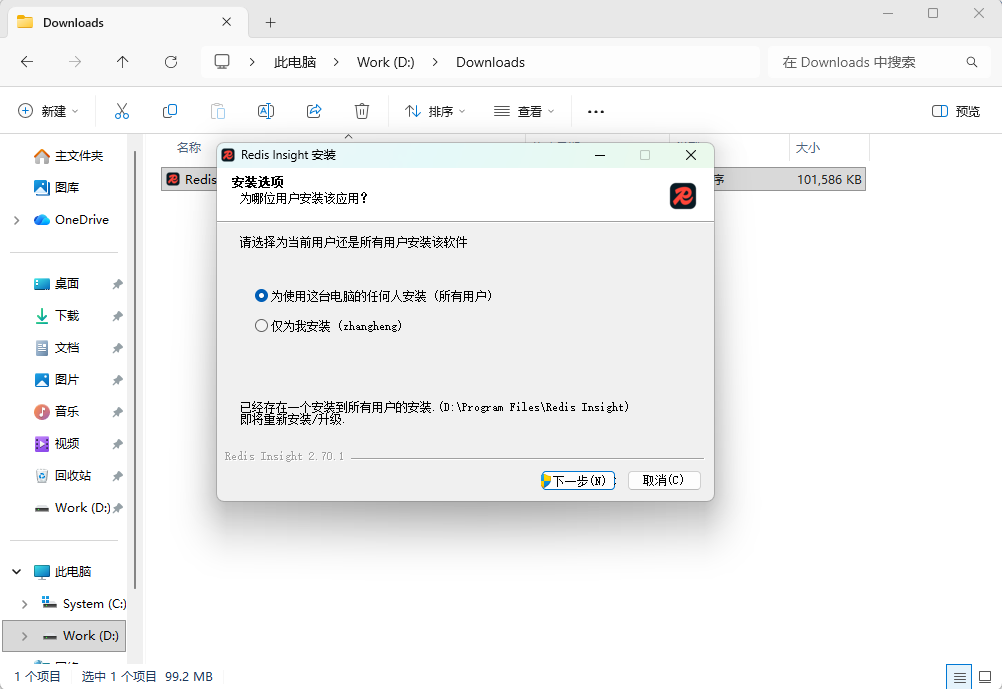1002x689 pixels.
Task: Unpin 桌面 using its pin icon
Action: coord(118,284)
